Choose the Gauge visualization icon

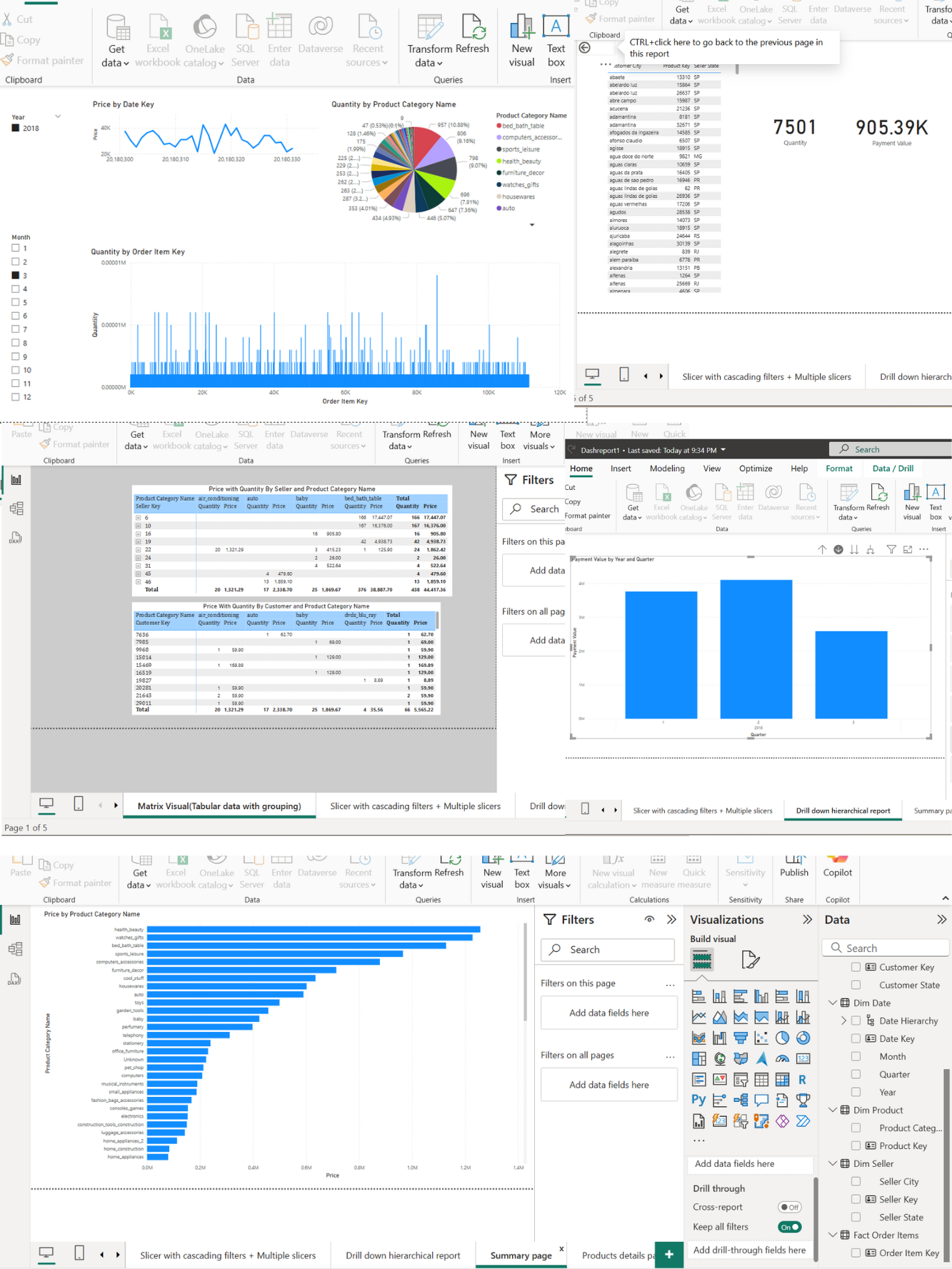(x=782, y=1058)
